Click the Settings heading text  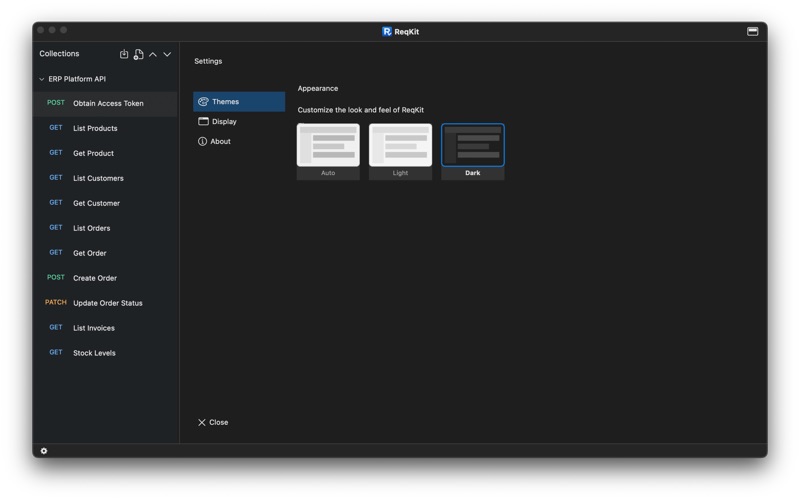[x=208, y=61]
